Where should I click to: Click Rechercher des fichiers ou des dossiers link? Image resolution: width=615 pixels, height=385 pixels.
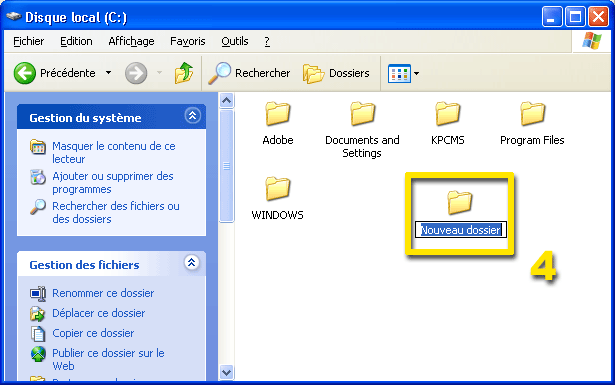[116, 212]
